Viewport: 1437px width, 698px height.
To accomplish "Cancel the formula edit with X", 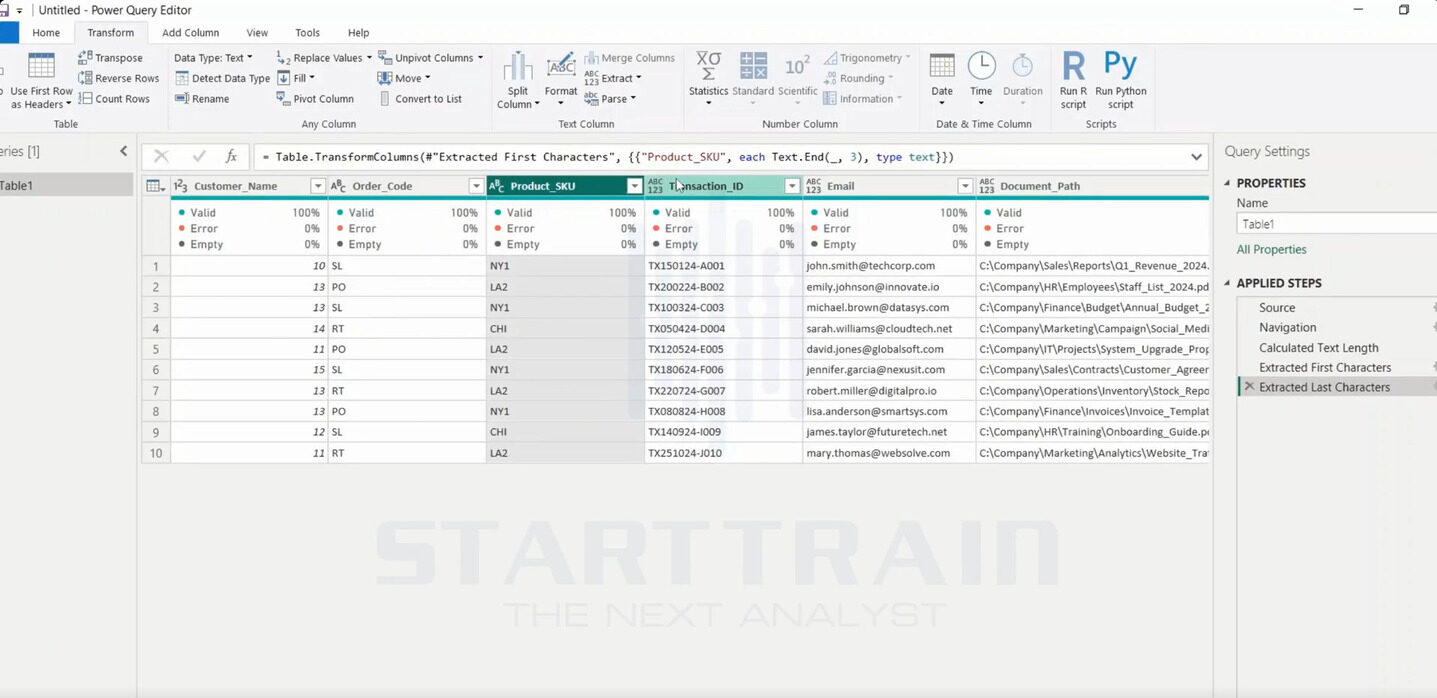I will (161, 156).
